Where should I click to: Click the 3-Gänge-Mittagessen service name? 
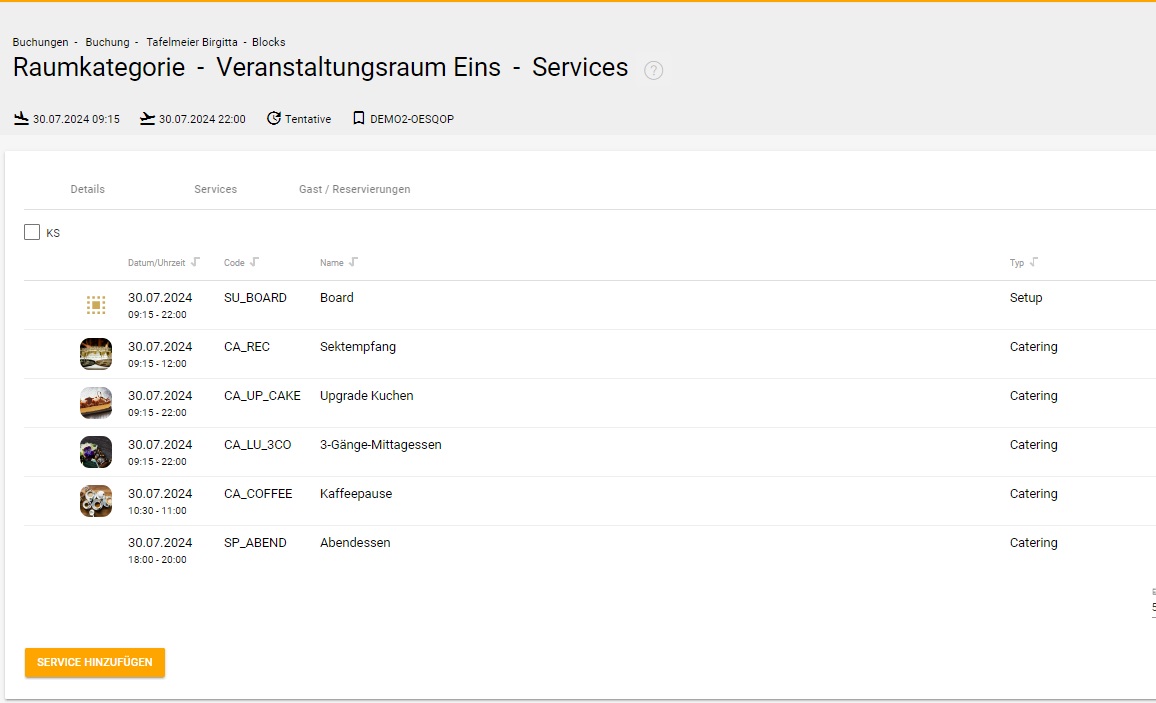tap(380, 444)
